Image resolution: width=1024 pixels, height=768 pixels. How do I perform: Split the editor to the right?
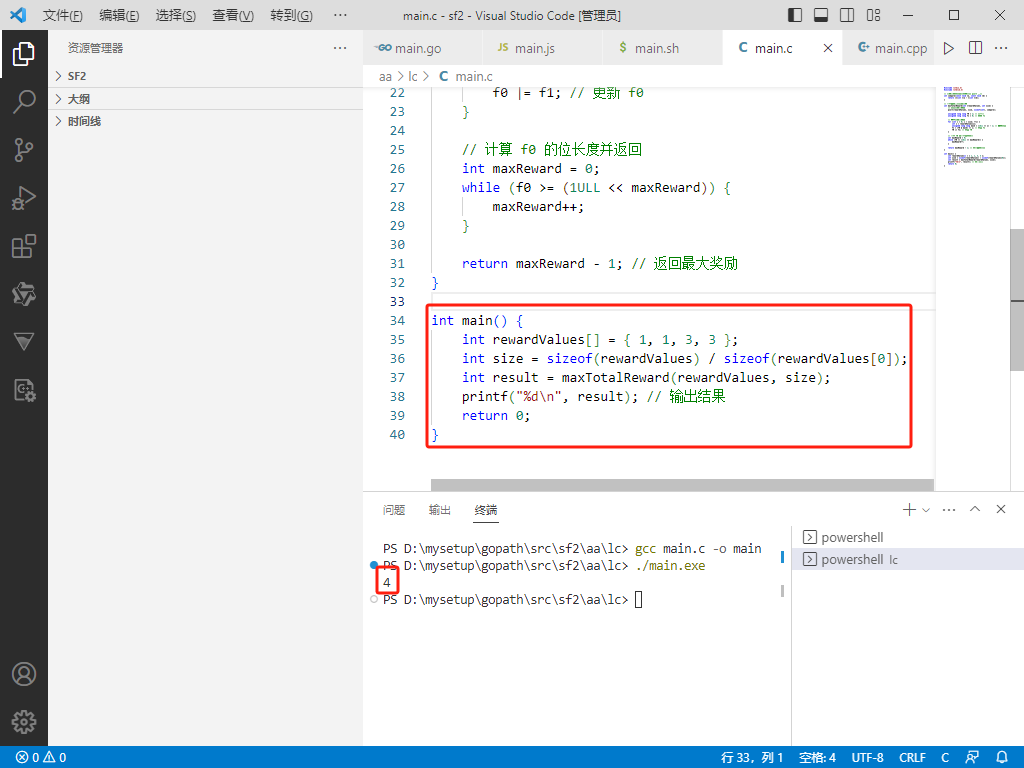pyautogui.click(x=975, y=48)
